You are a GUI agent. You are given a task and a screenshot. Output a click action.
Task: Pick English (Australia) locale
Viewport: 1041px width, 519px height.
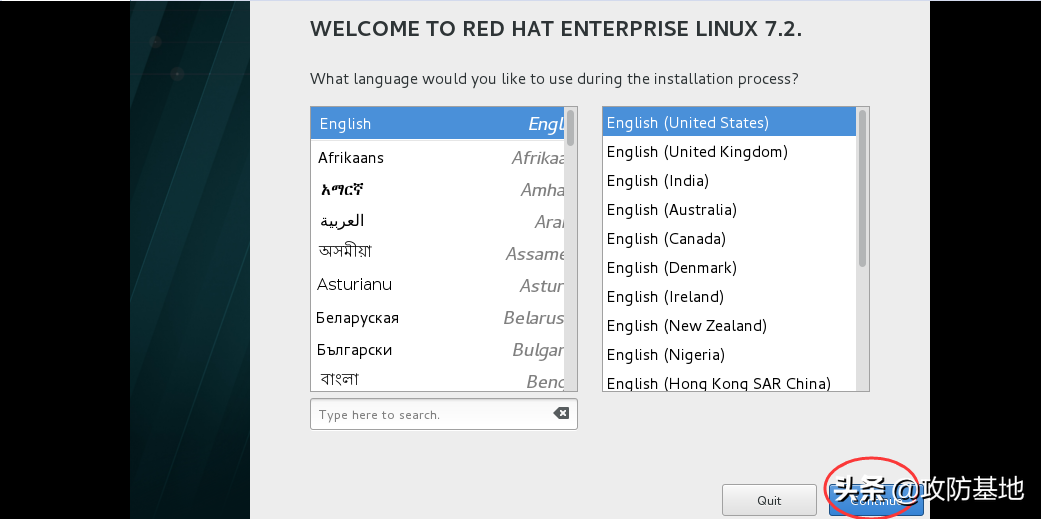(671, 210)
